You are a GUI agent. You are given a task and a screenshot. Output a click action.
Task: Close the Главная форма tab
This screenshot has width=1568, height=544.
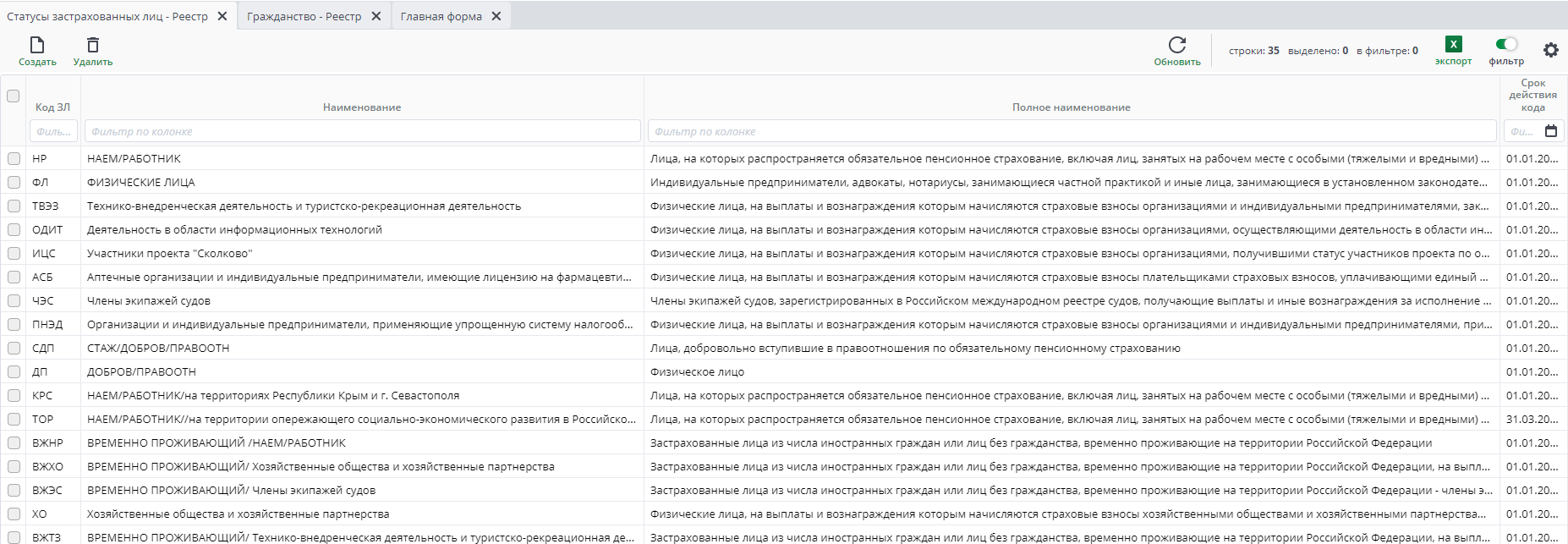point(496,16)
